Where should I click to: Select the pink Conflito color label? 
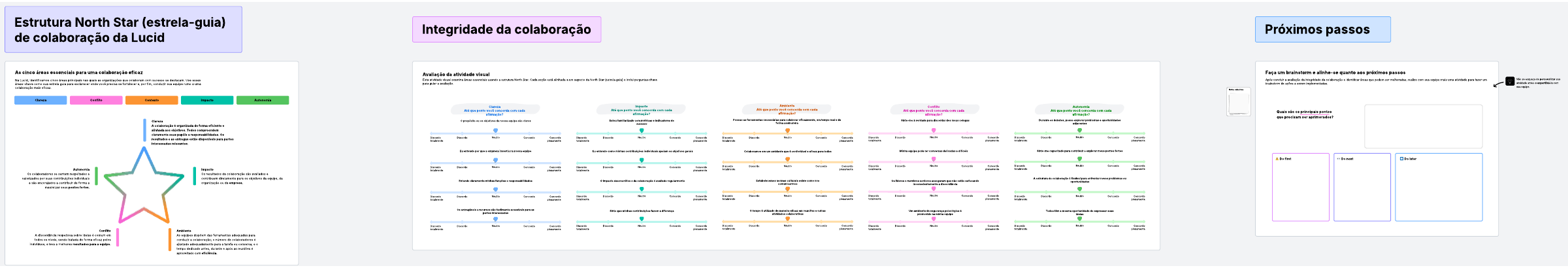point(96,100)
